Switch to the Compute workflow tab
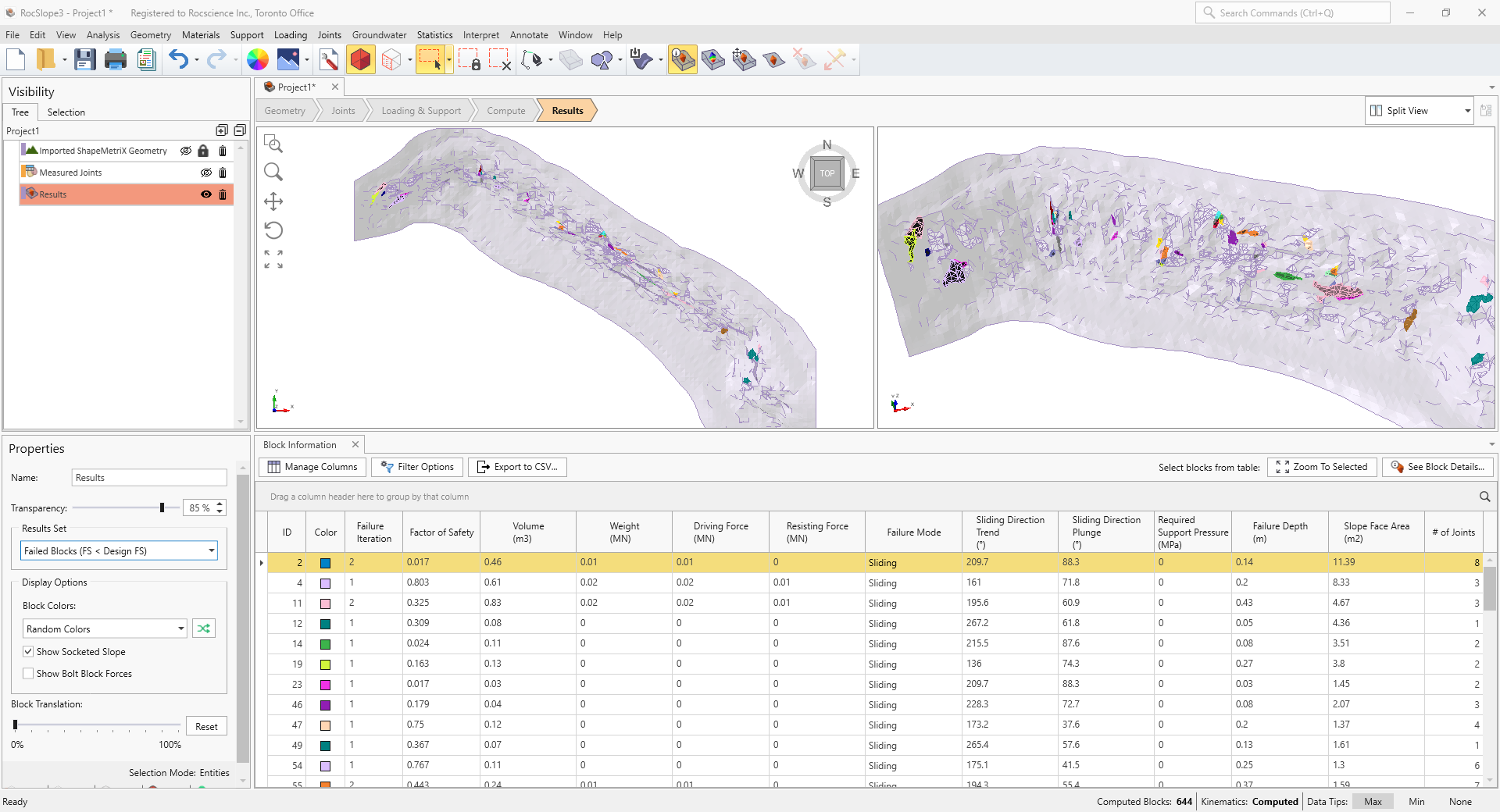Image resolution: width=1500 pixels, height=812 pixels. pyautogui.click(x=505, y=111)
